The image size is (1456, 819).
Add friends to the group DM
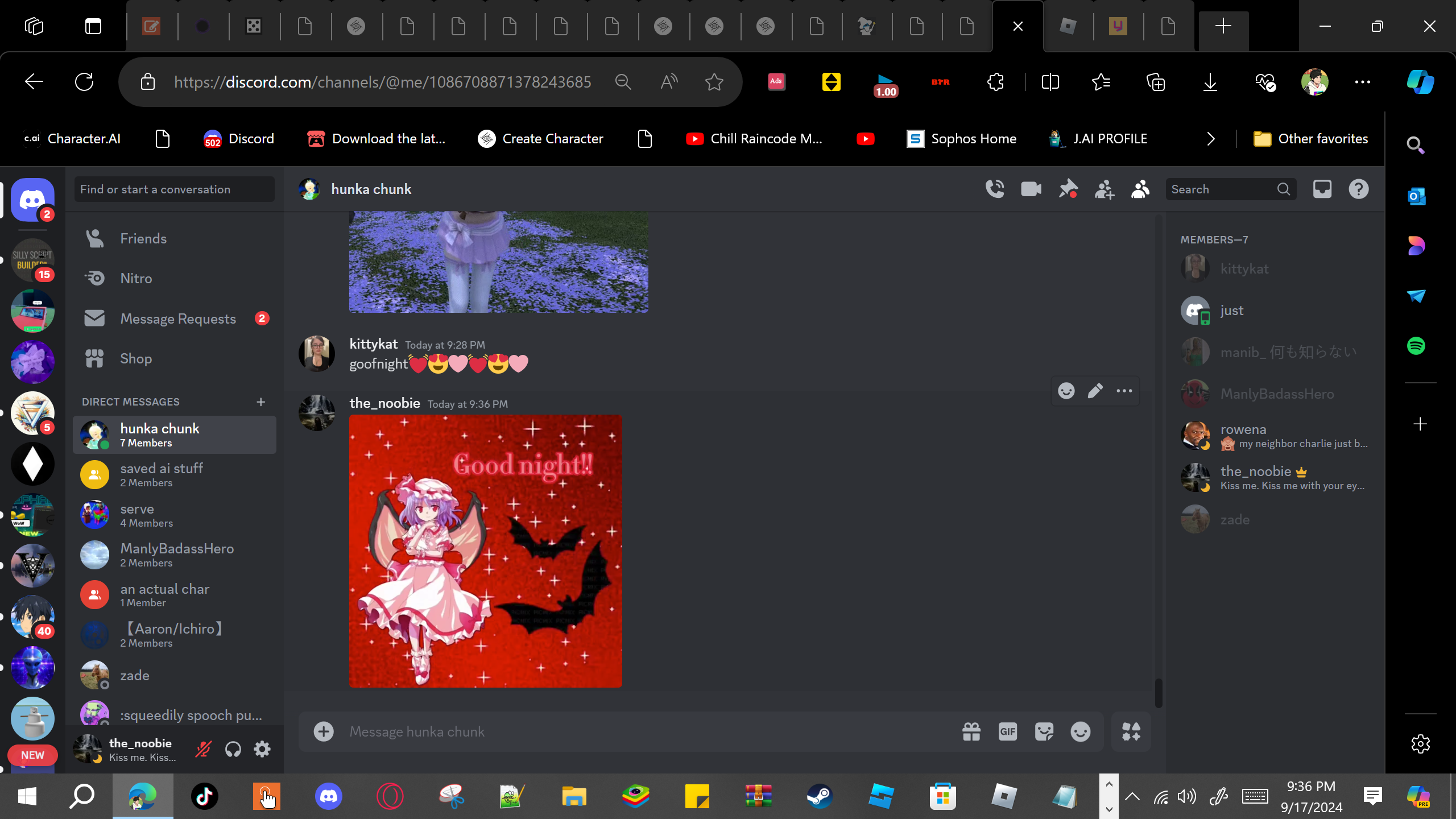[x=1104, y=189]
